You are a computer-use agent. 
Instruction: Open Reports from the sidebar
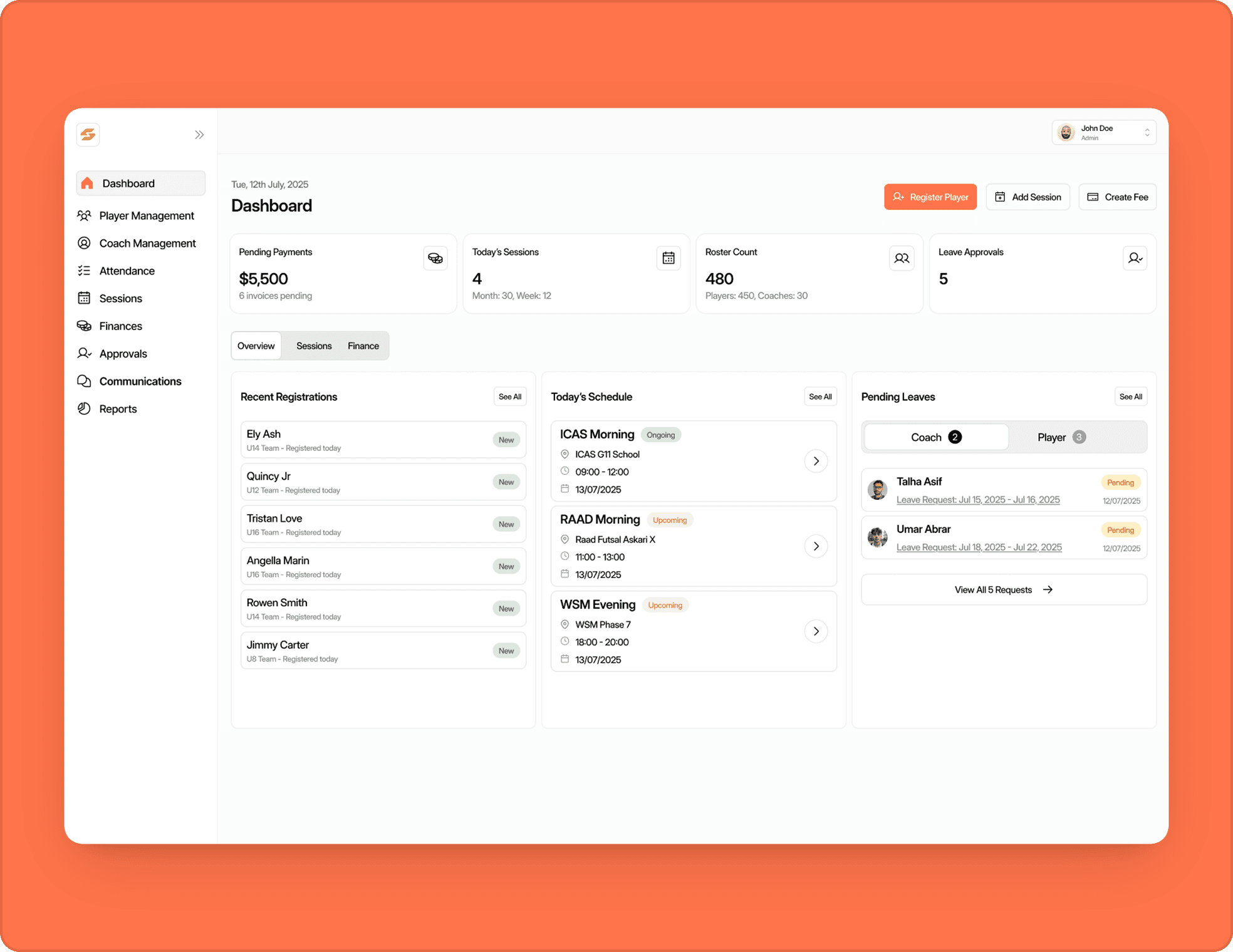[x=118, y=408]
